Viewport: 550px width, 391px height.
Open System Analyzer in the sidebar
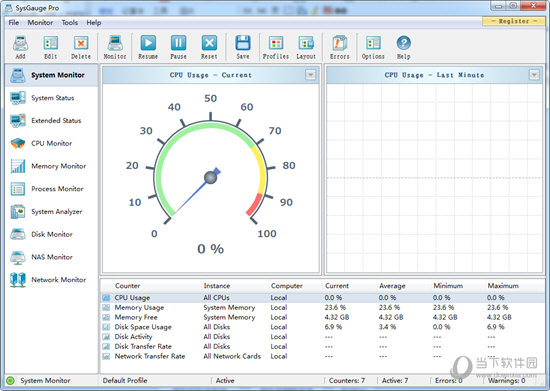point(52,212)
